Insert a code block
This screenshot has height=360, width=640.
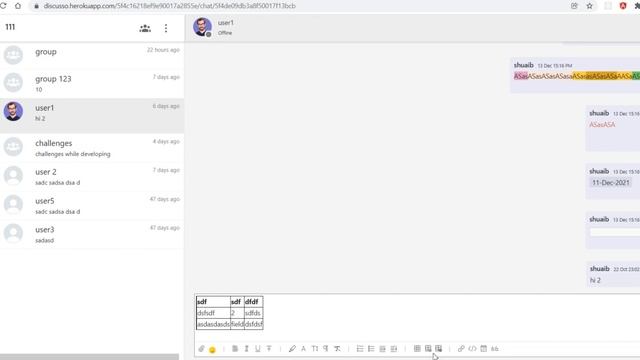coord(472,349)
